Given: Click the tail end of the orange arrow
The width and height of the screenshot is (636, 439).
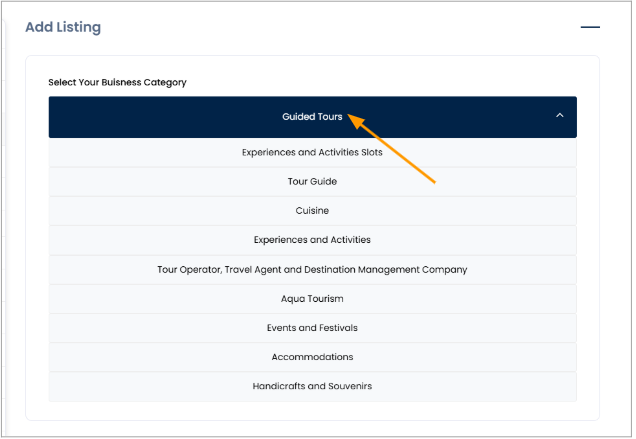Looking at the screenshot, I should click(434, 181).
